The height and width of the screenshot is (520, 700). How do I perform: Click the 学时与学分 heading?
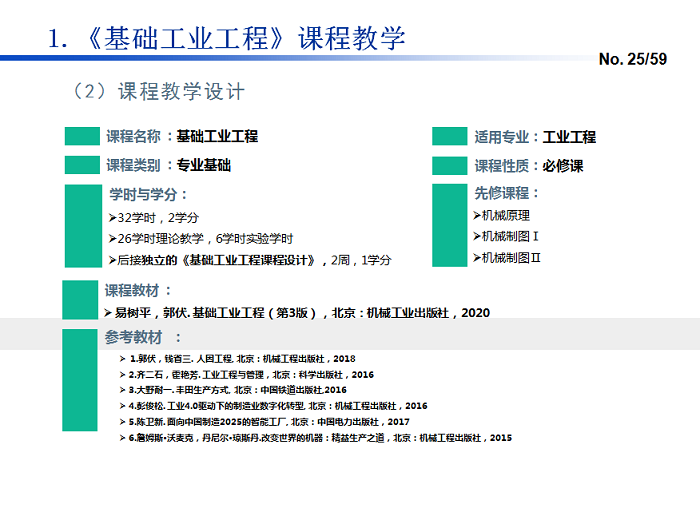coord(148,194)
